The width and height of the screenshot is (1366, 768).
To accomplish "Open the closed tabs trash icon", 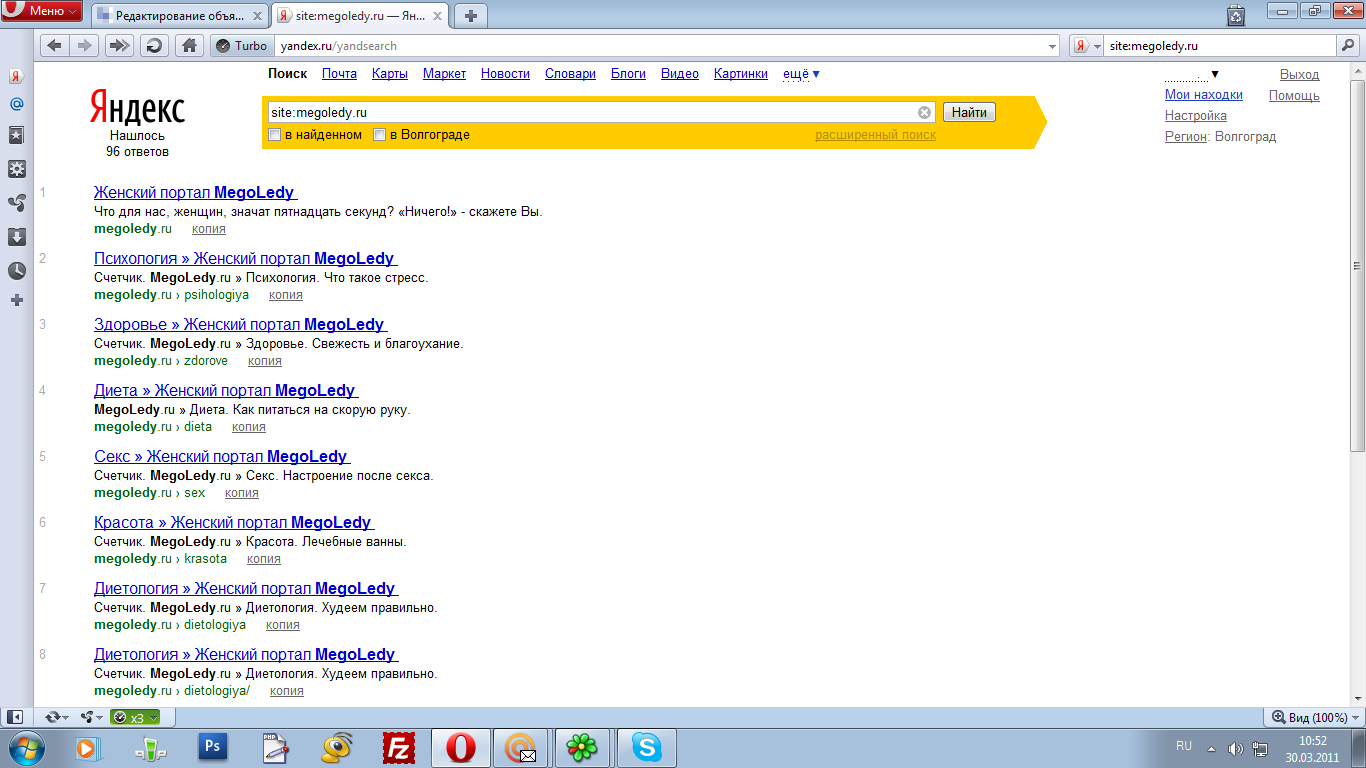I will tap(1237, 14).
